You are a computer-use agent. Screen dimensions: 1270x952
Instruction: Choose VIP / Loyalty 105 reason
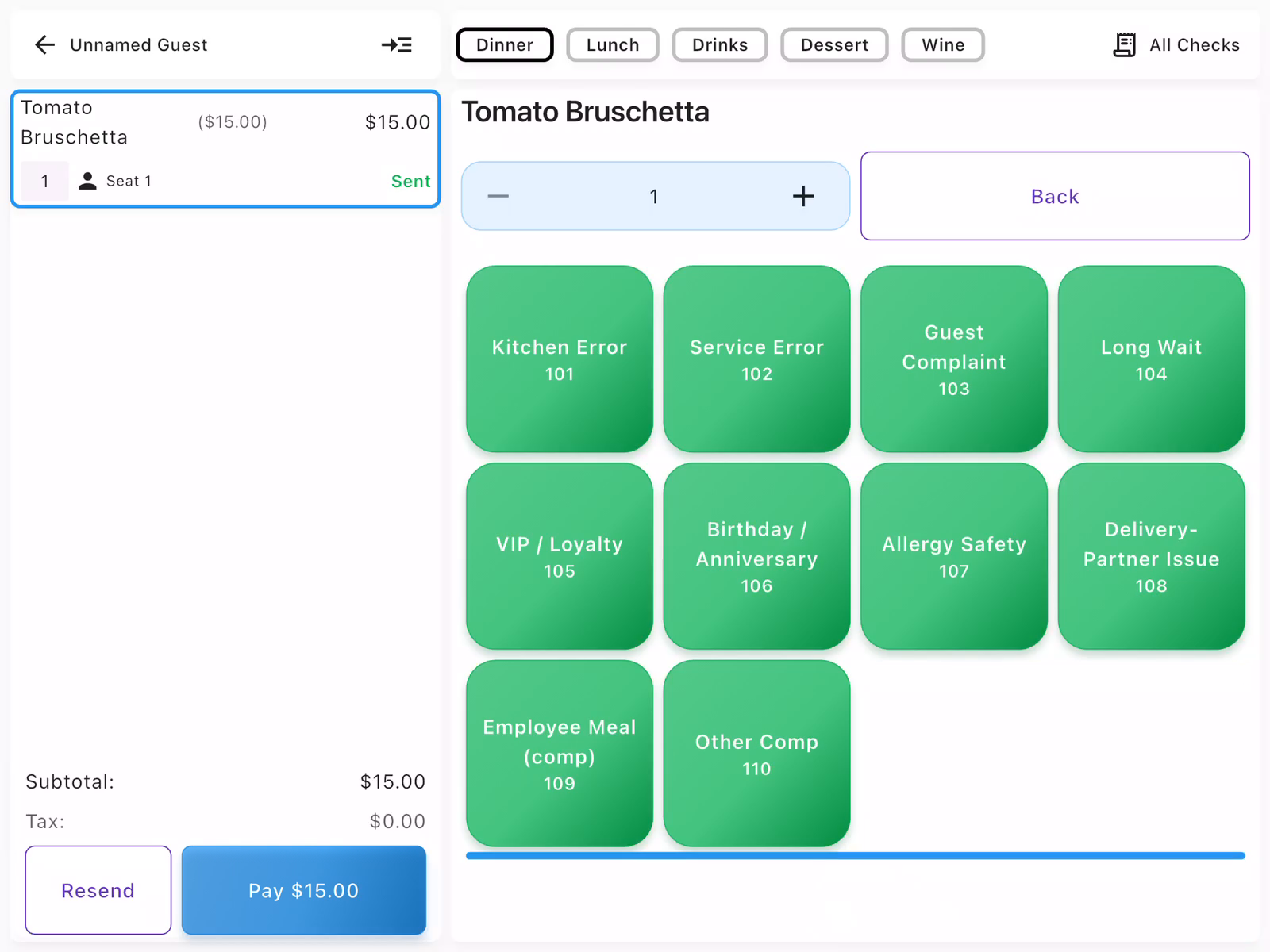[559, 556]
